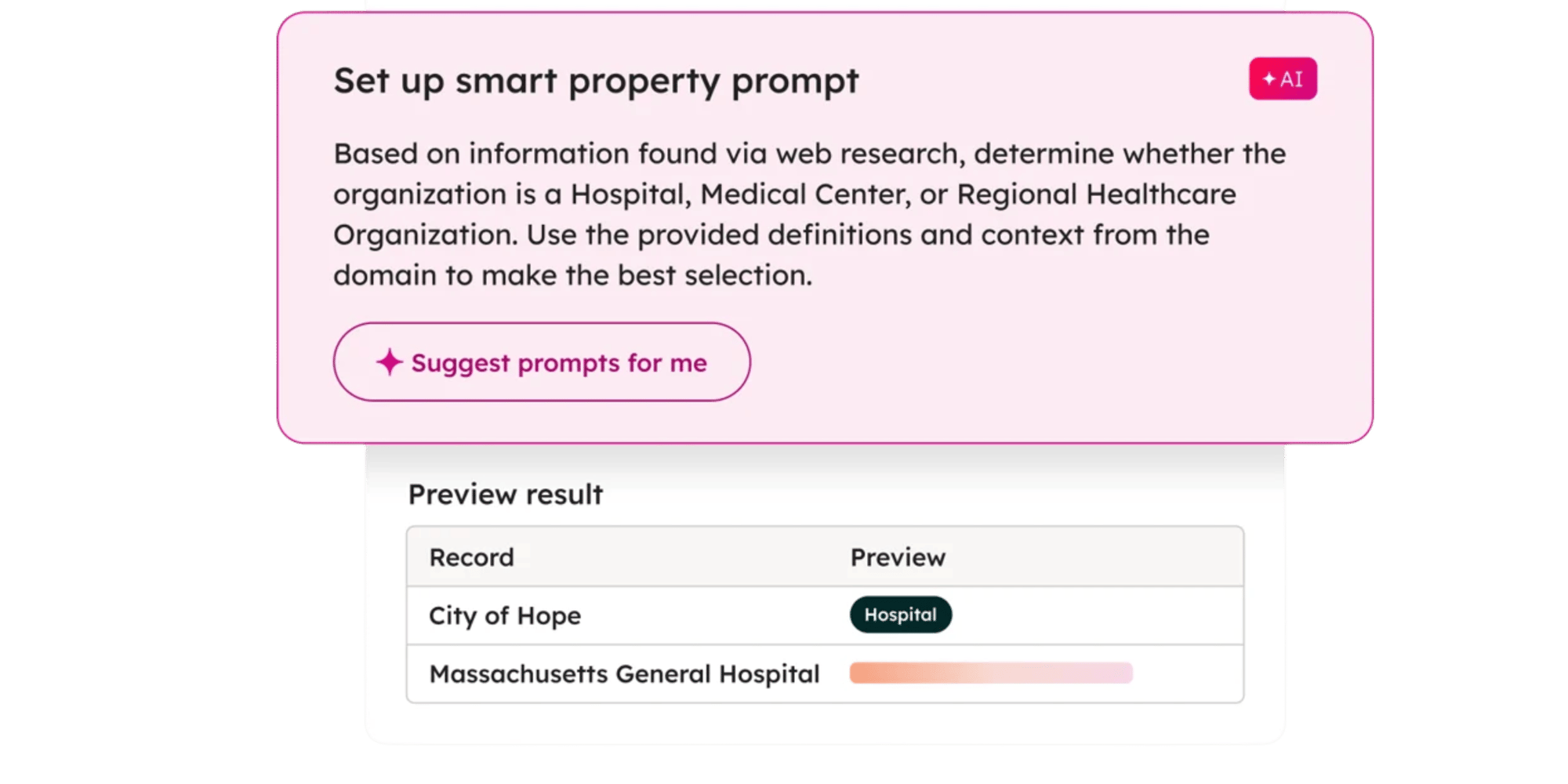
Task: Click the sparkle star inside the AI badge
Action: [1269, 78]
